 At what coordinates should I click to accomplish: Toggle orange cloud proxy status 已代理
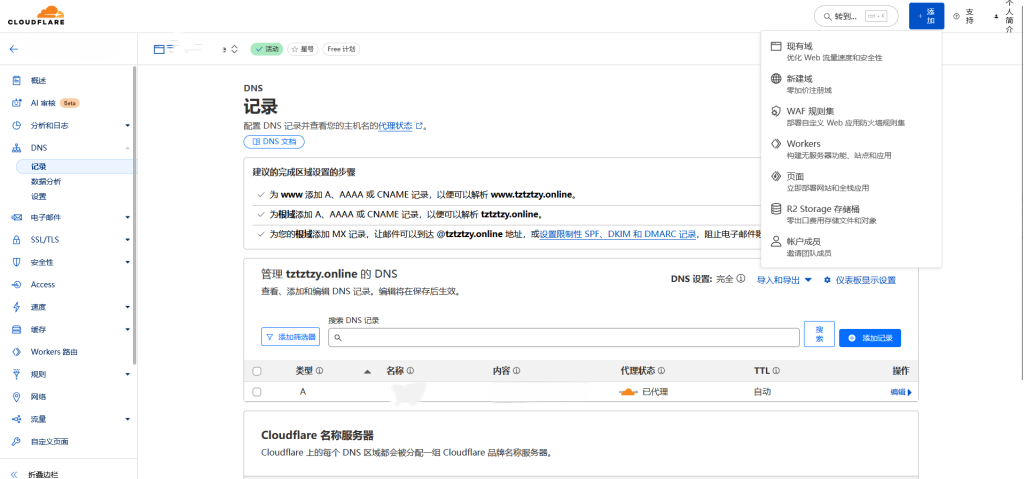point(628,392)
